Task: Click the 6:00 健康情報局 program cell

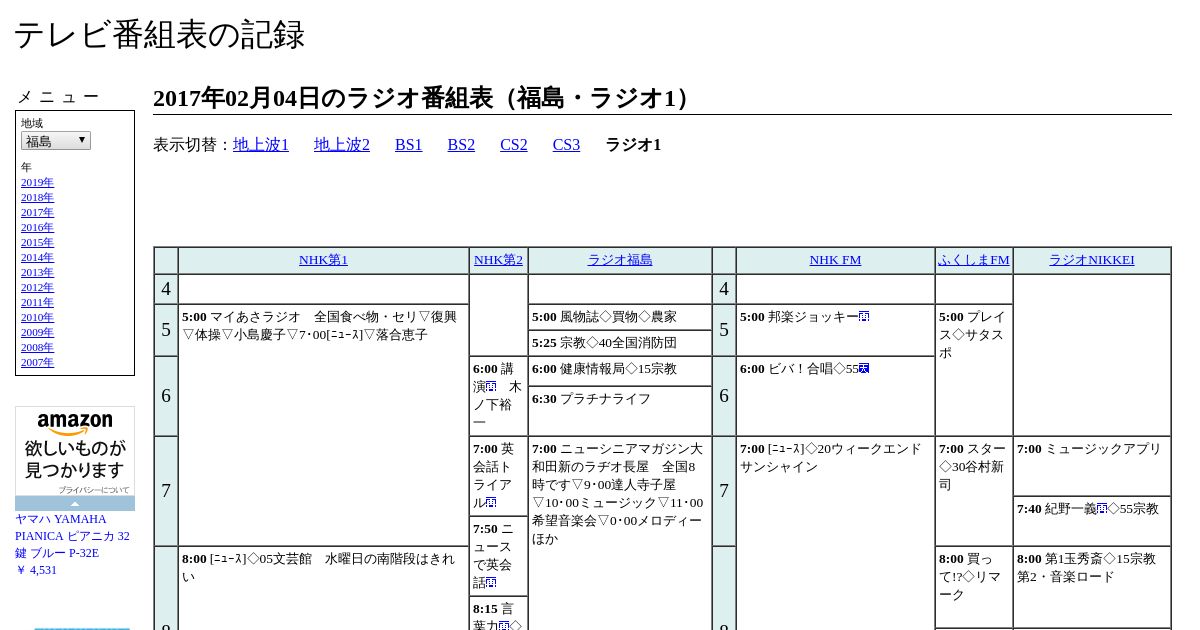Action: [620, 371]
